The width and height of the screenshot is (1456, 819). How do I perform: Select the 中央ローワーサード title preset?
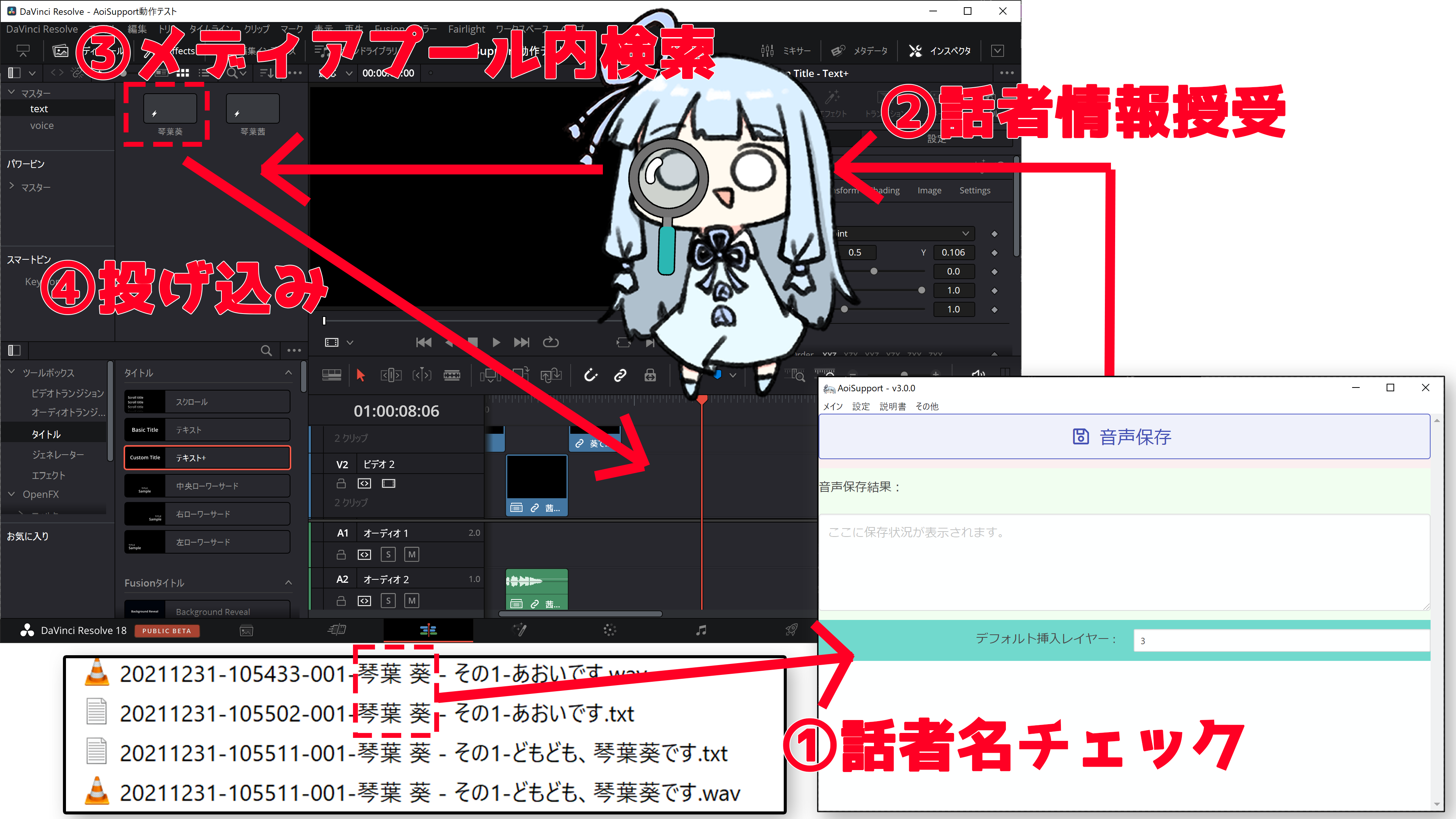[x=207, y=485]
